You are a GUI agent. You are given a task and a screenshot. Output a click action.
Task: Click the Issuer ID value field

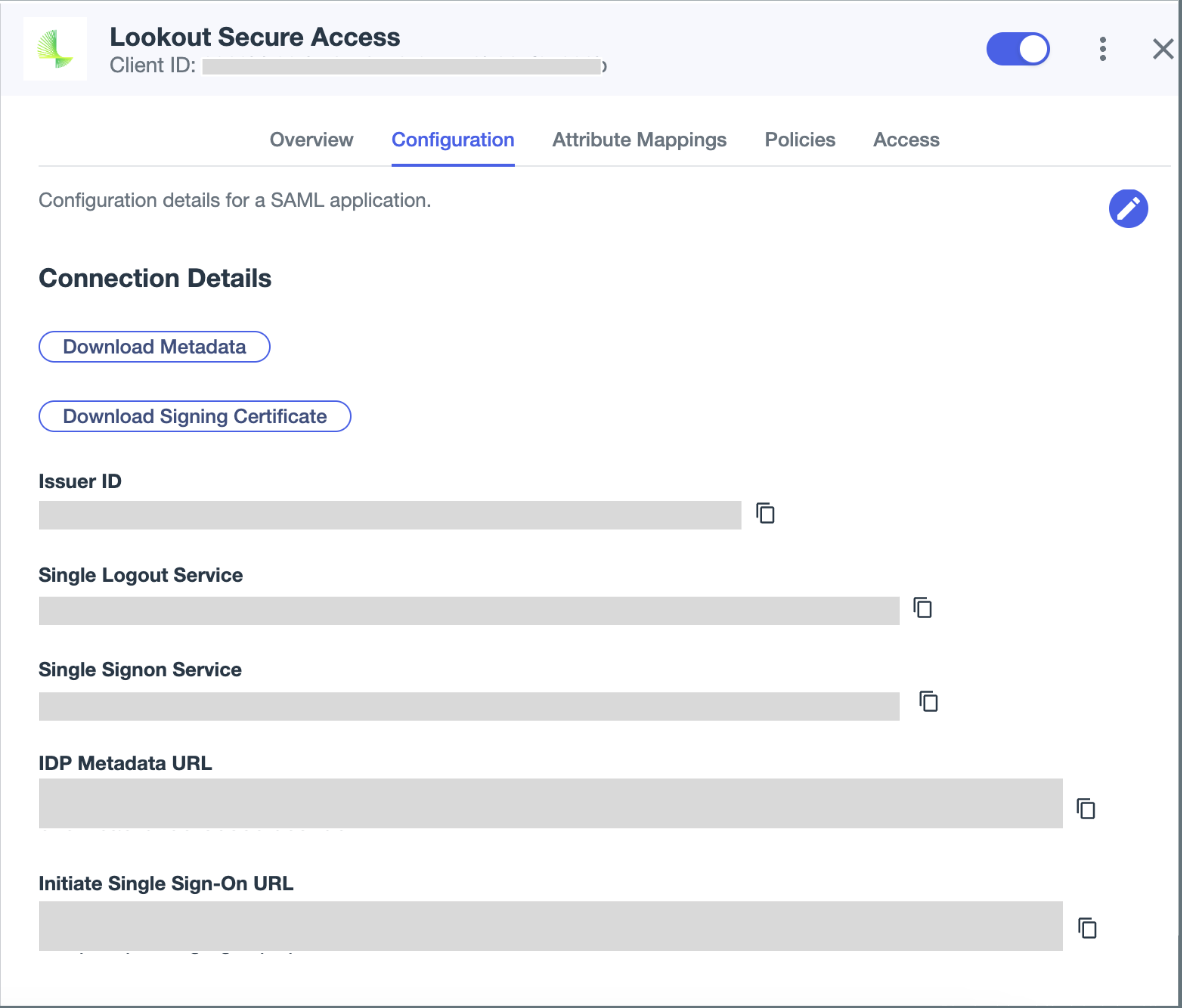(x=390, y=515)
